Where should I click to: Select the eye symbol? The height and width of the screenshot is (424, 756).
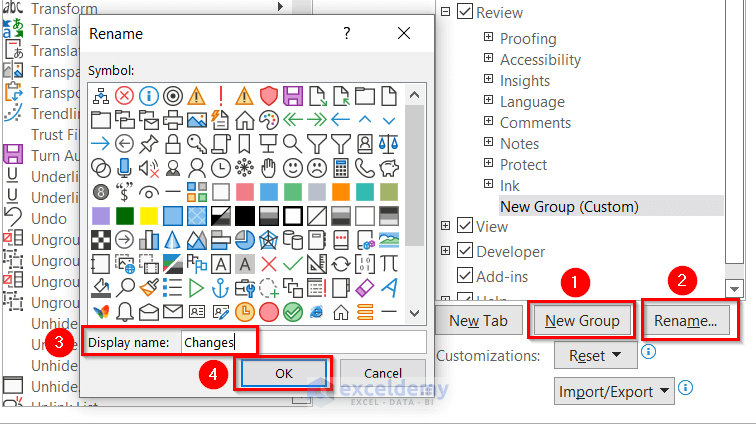148,192
